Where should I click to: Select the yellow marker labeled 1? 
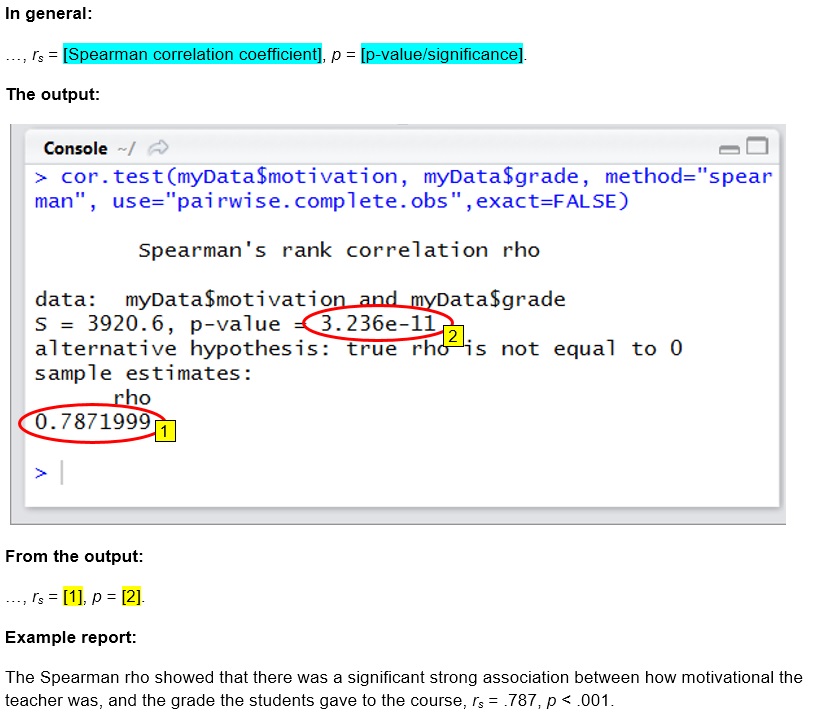coord(164,430)
